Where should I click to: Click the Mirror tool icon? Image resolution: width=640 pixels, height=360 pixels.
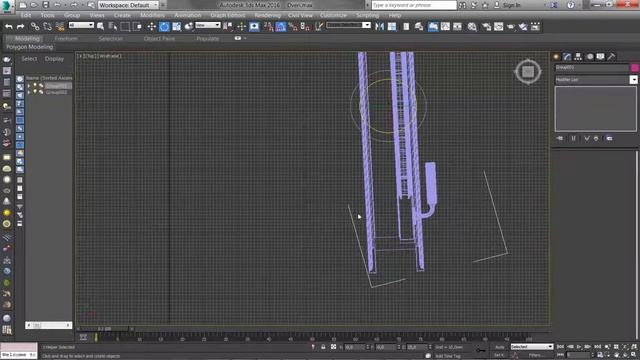(380, 27)
